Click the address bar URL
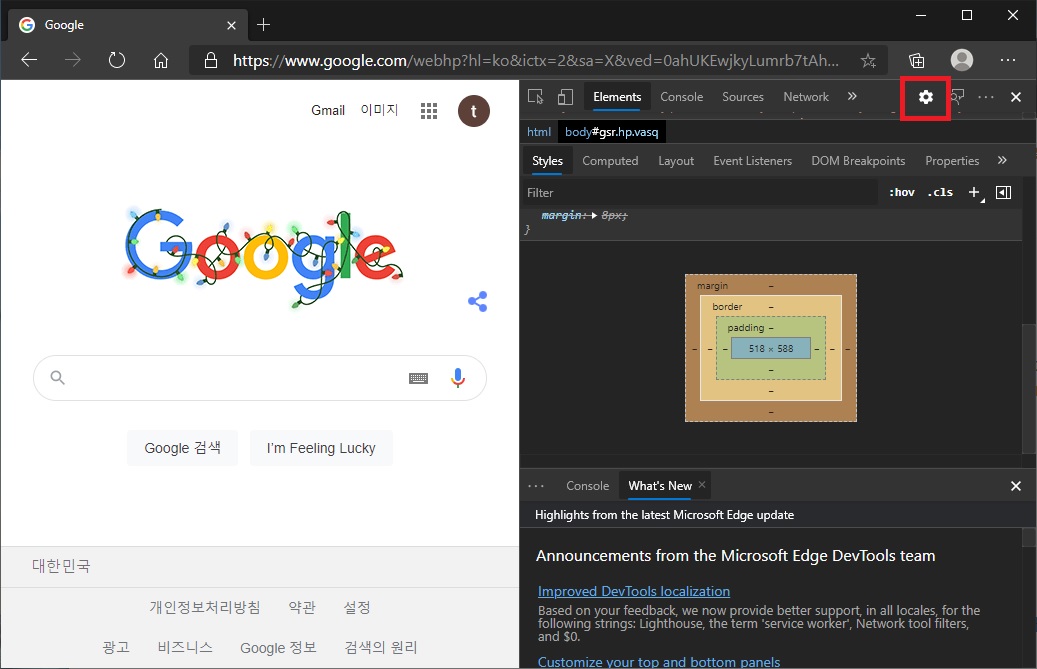This screenshot has width=1037, height=669. click(x=536, y=61)
